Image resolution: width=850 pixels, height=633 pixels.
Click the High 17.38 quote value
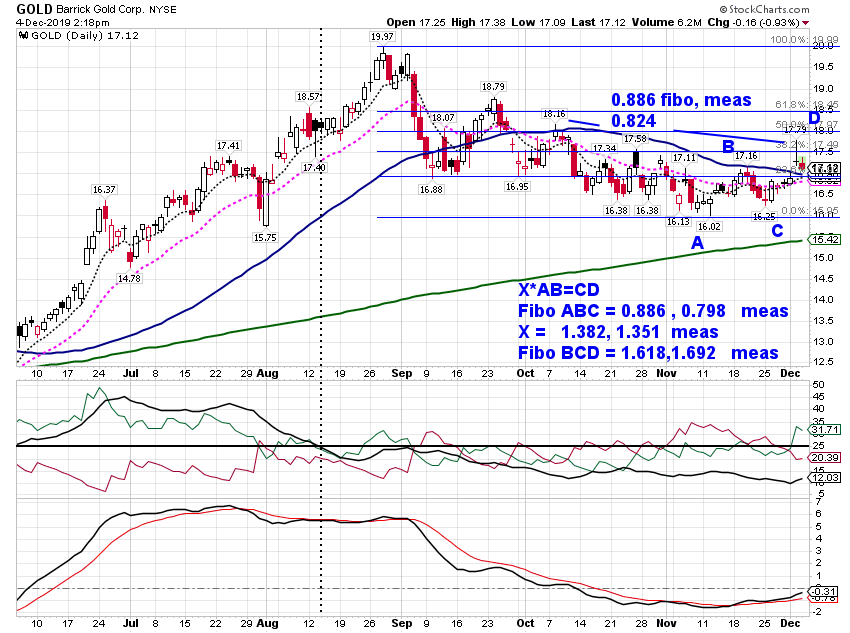pos(478,22)
